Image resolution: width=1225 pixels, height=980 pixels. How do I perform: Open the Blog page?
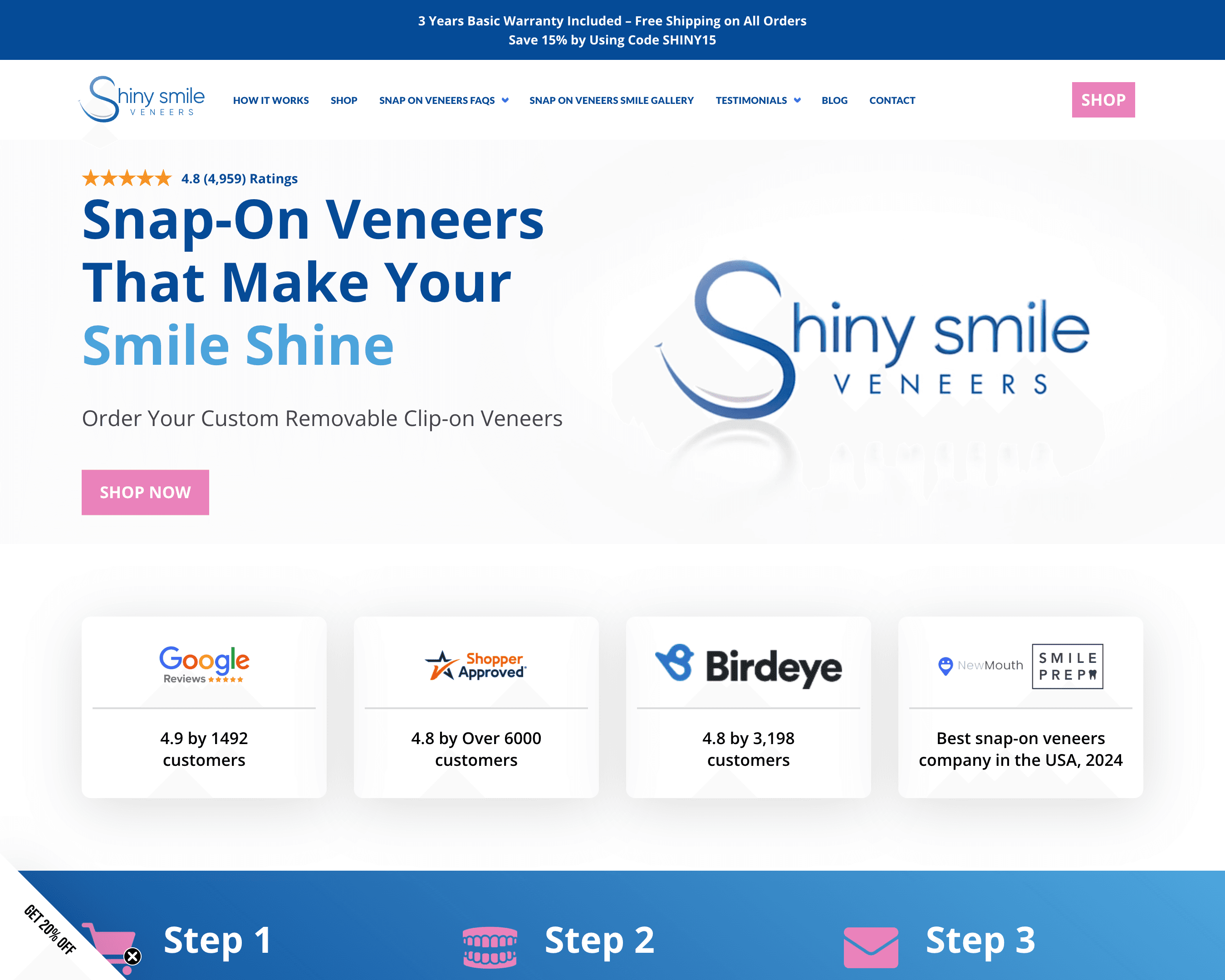pos(834,101)
